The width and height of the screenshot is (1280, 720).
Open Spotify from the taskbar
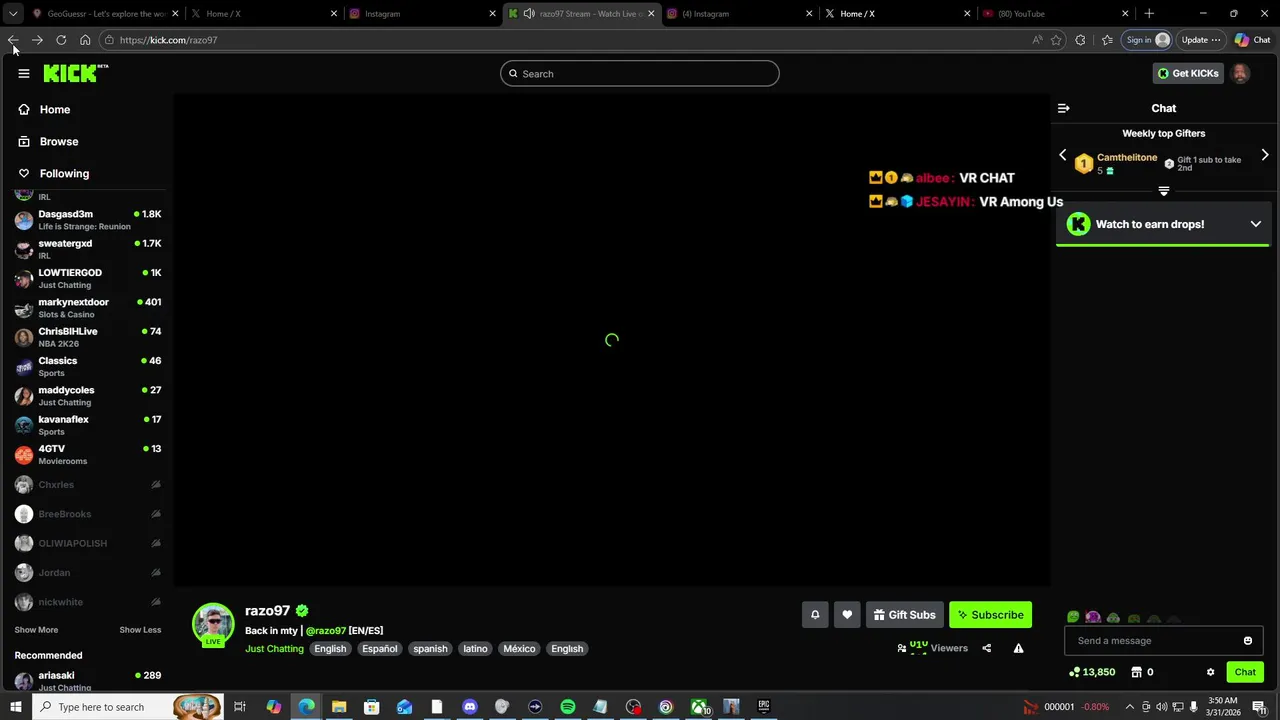click(x=568, y=707)
